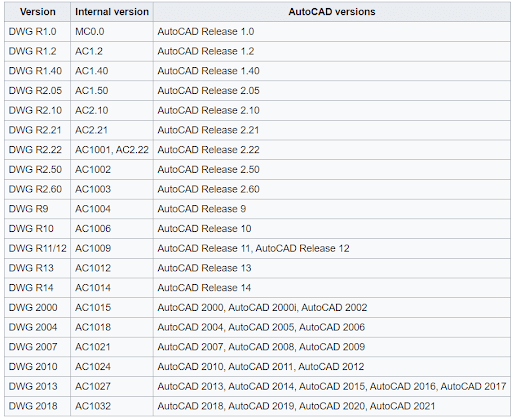Select the 'DWG R10' cell
The image size is (512, 418).
pyautogui.click(x=37, y=229)
